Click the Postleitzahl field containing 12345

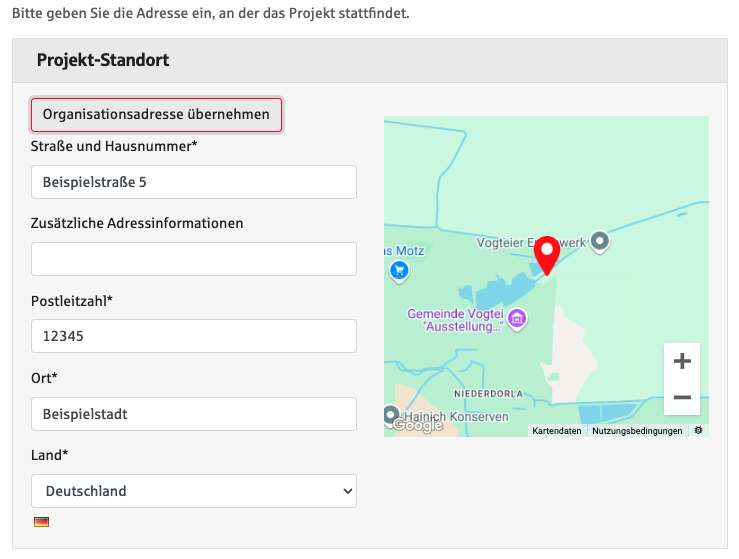pyautogui.click(x=194, y=336)
